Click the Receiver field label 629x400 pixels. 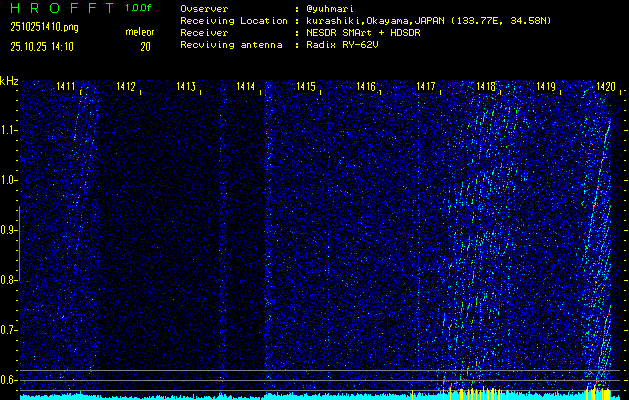click(x=204, y=33)
